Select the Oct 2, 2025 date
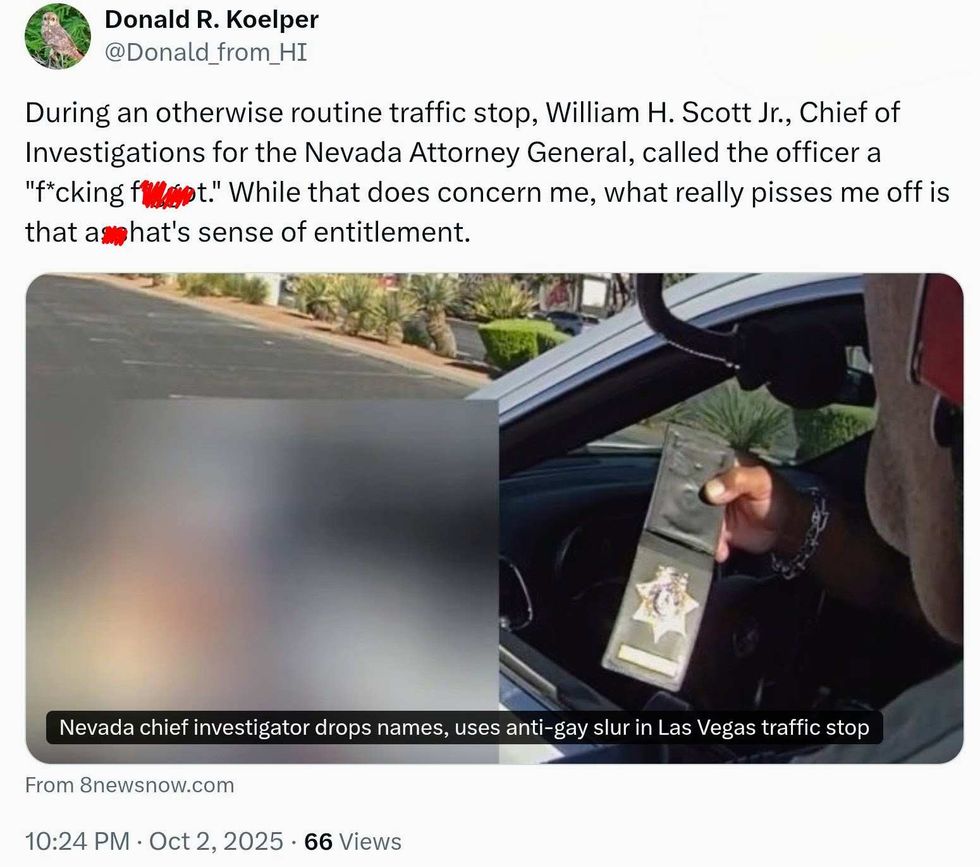980x867 pixels. click(216, 841)
